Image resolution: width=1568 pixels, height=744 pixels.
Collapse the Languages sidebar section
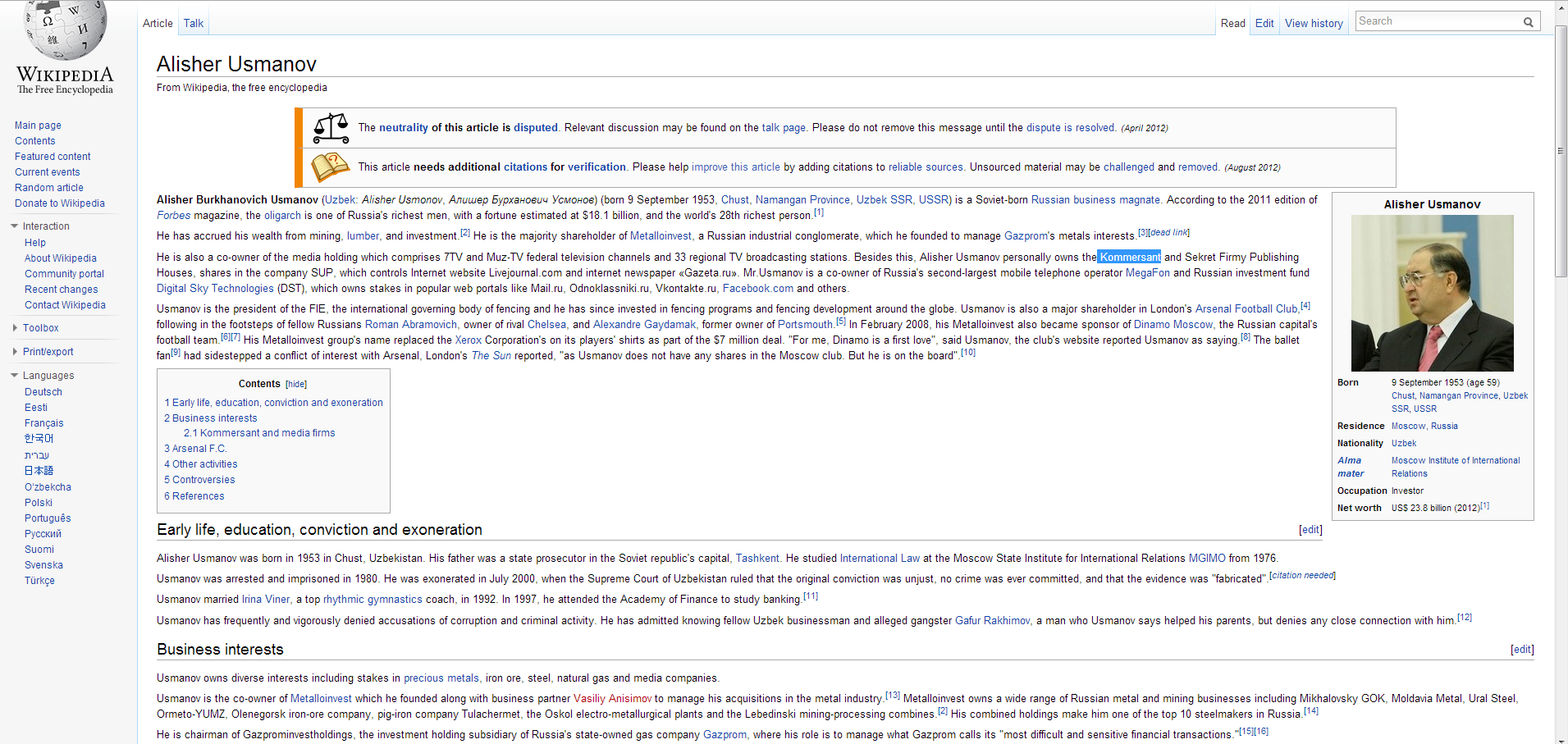[15, 376]
